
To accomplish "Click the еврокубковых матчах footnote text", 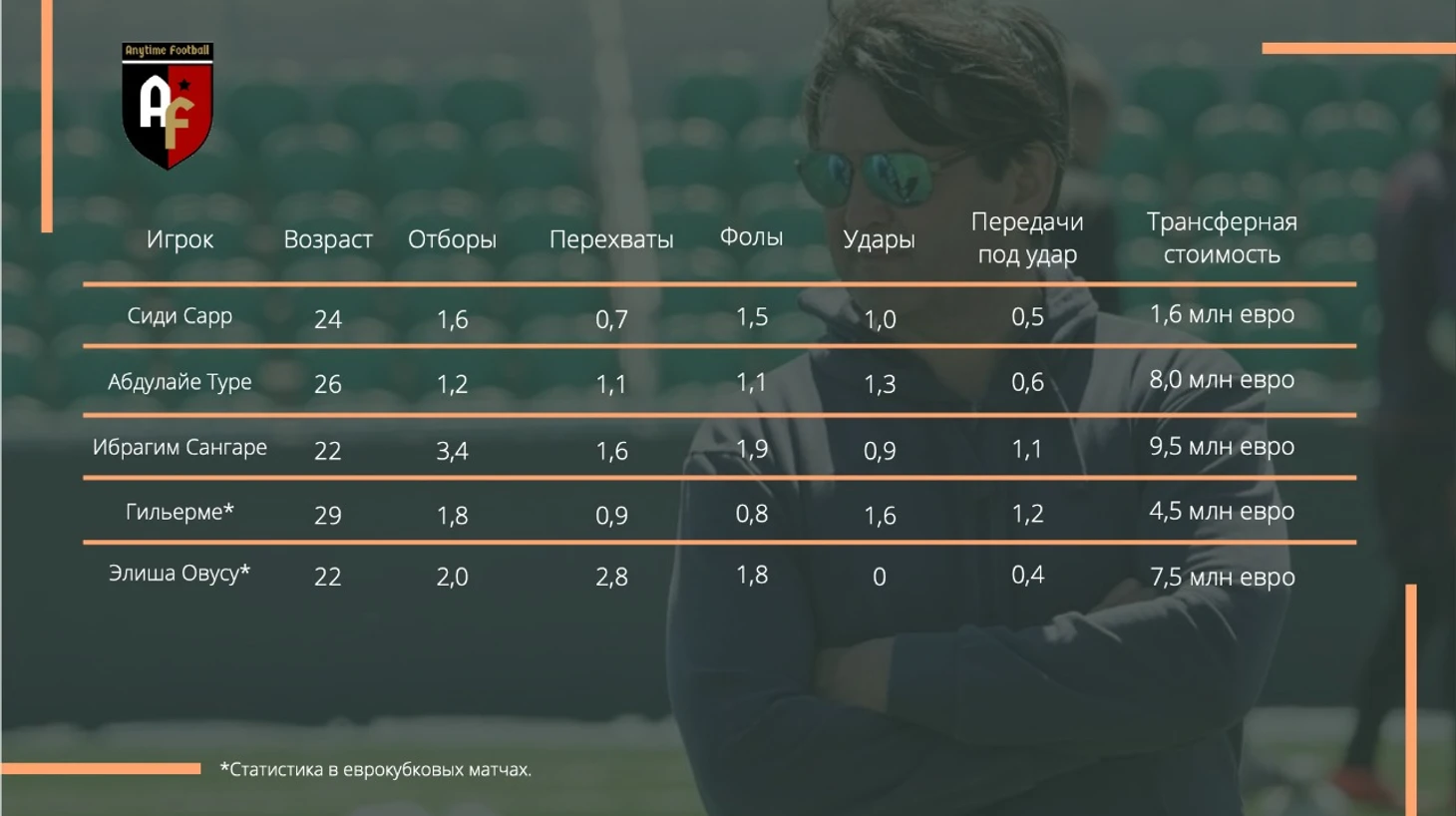I will 437,770.
